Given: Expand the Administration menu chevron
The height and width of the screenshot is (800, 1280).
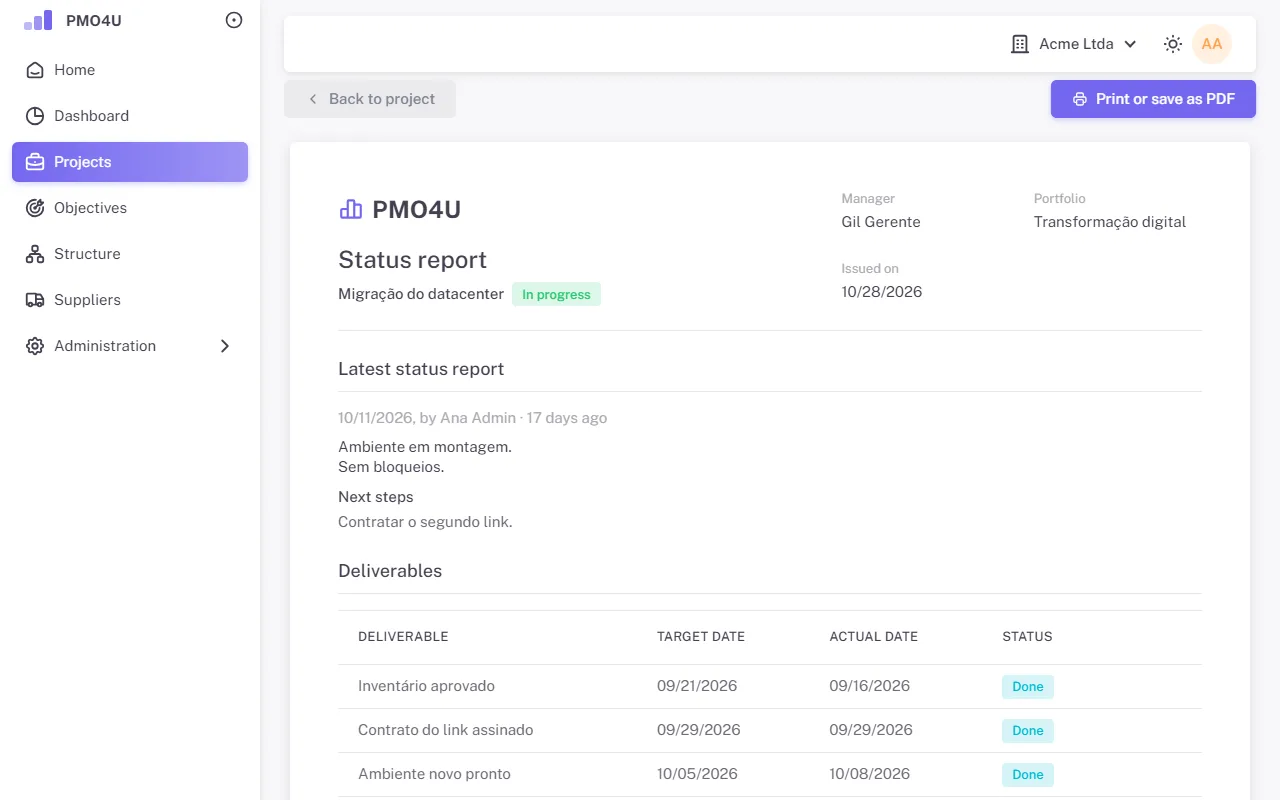Looking at the screenshot, I should point(225,346).
